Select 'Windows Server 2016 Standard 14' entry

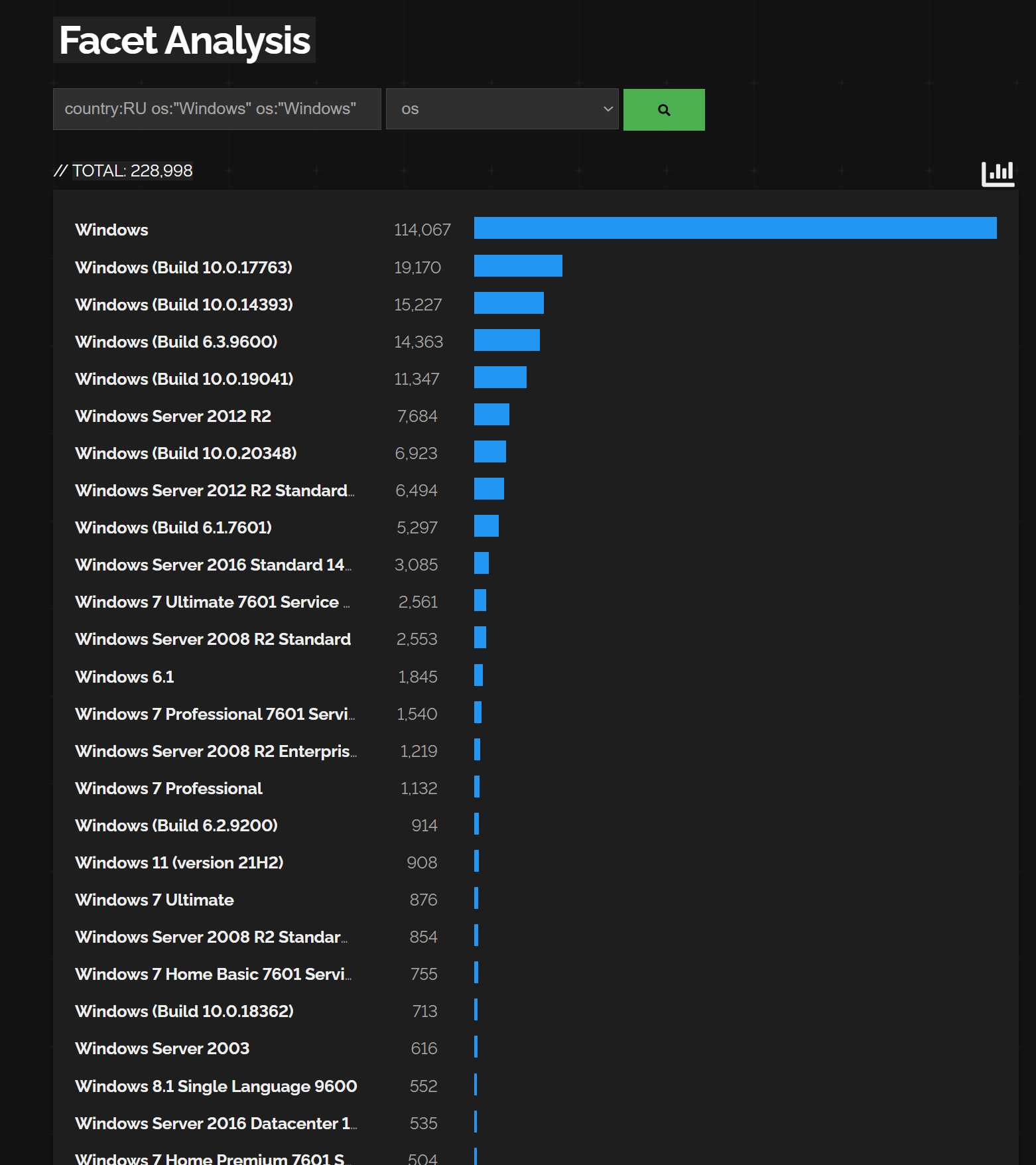pos(214,565)
